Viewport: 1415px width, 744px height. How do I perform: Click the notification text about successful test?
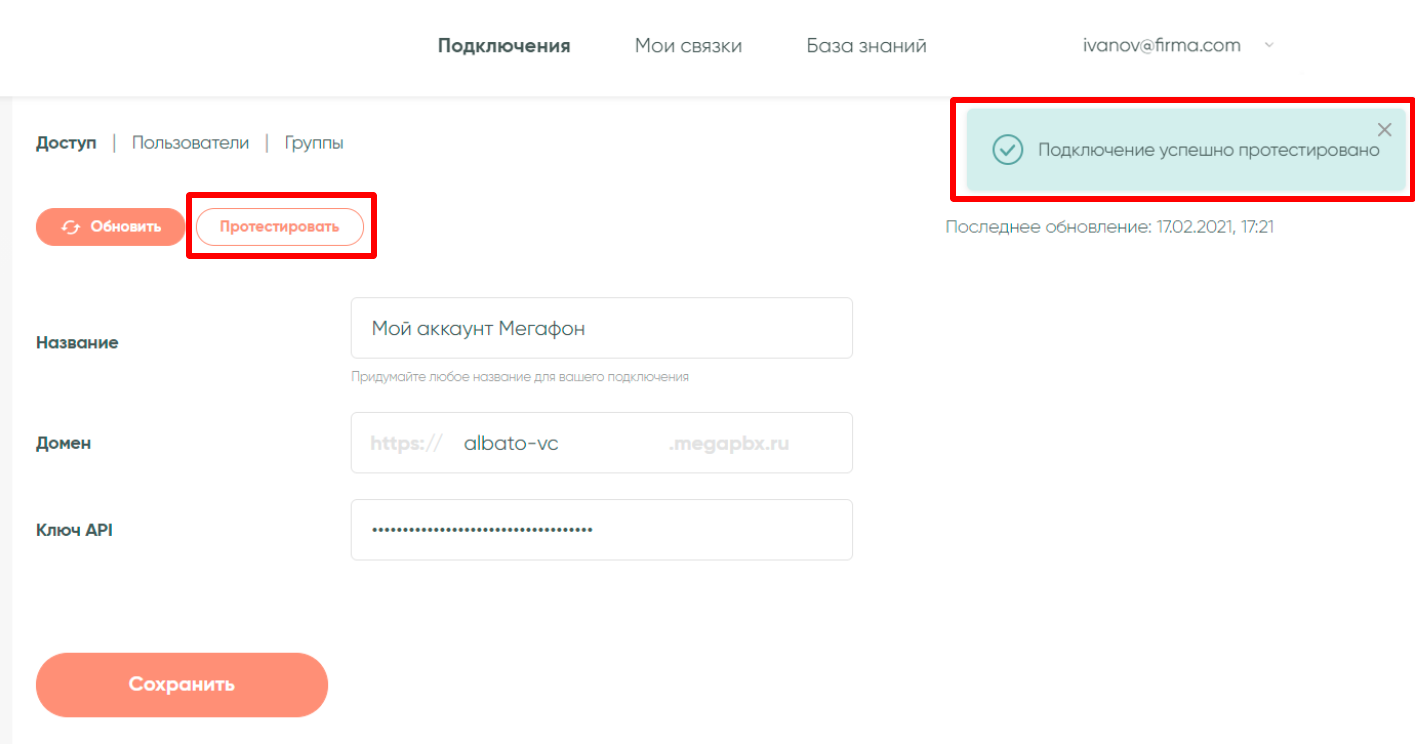point(1208,150)
